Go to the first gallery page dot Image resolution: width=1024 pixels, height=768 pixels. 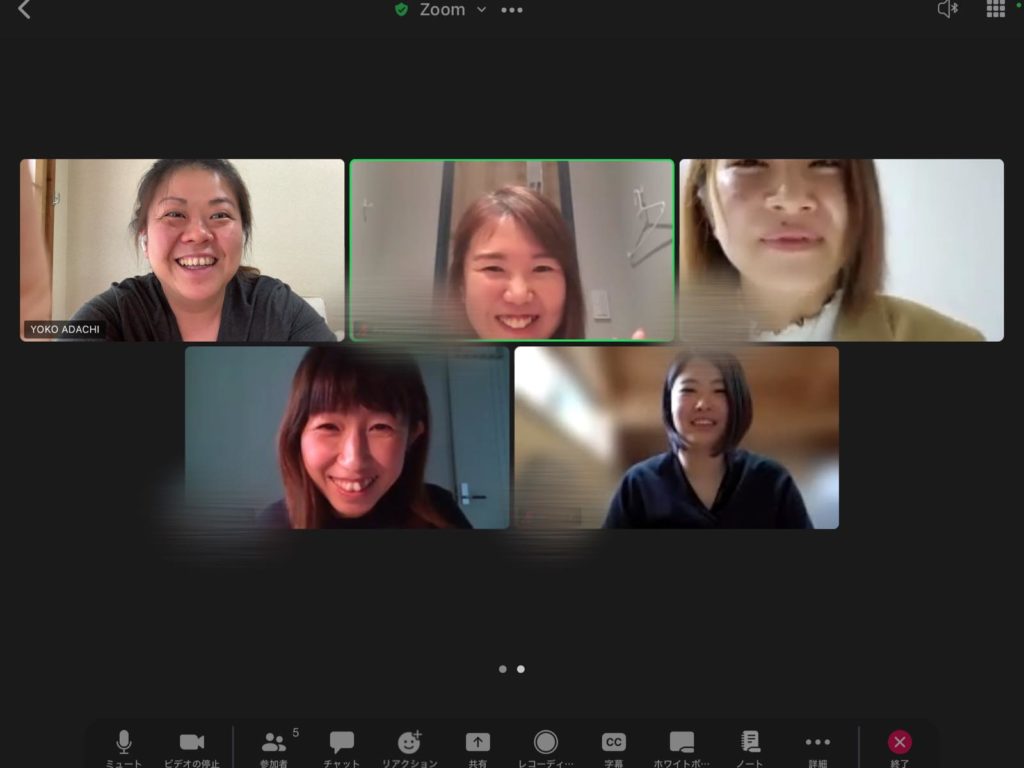coord(503,669)
